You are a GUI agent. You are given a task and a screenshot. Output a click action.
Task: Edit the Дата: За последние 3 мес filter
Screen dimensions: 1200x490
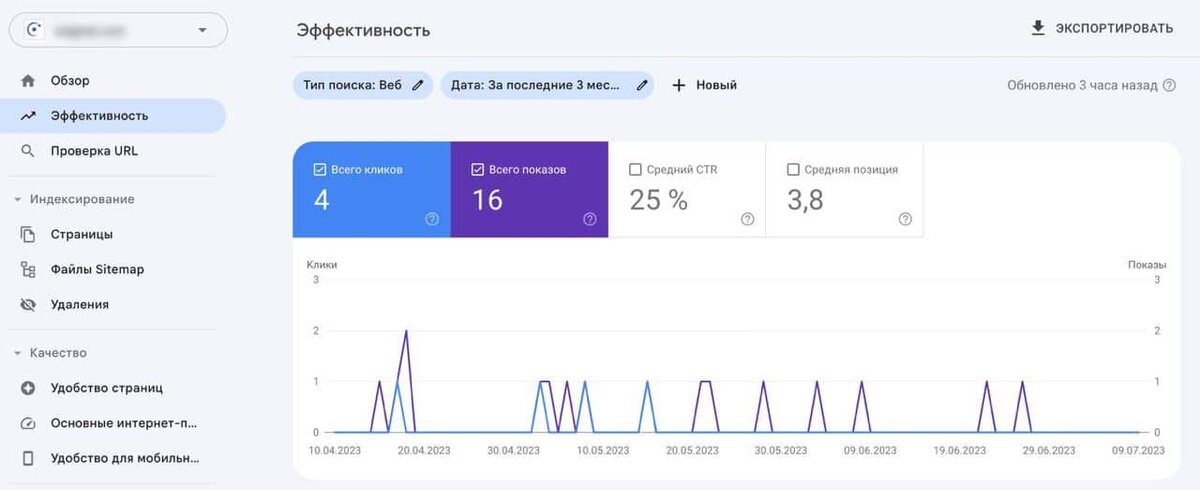point(547,85)
